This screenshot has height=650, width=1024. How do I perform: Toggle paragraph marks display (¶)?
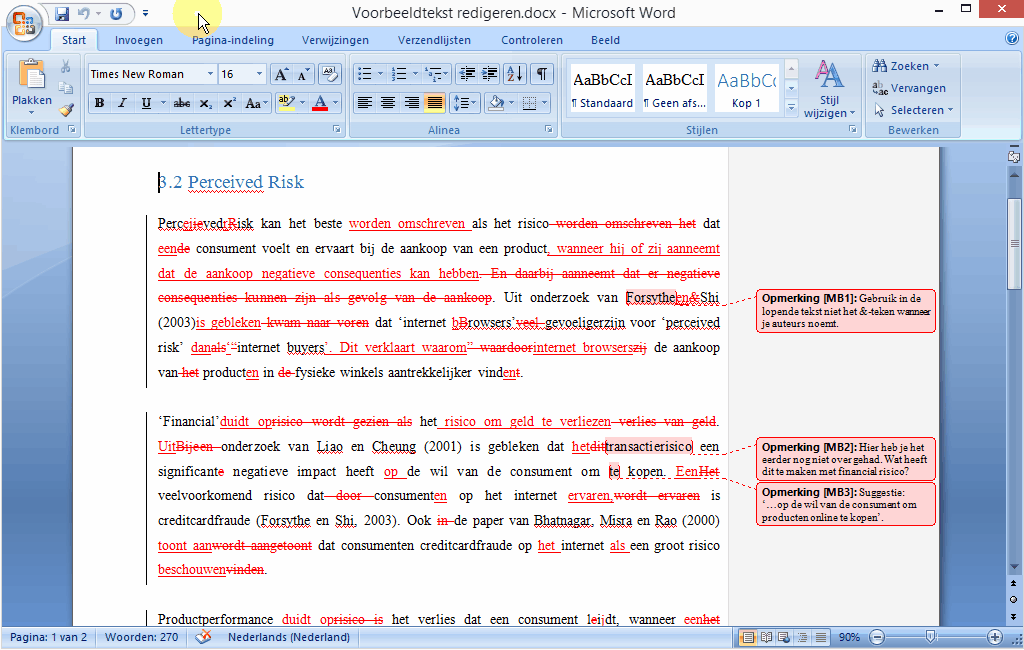click(x=541, y=74)
